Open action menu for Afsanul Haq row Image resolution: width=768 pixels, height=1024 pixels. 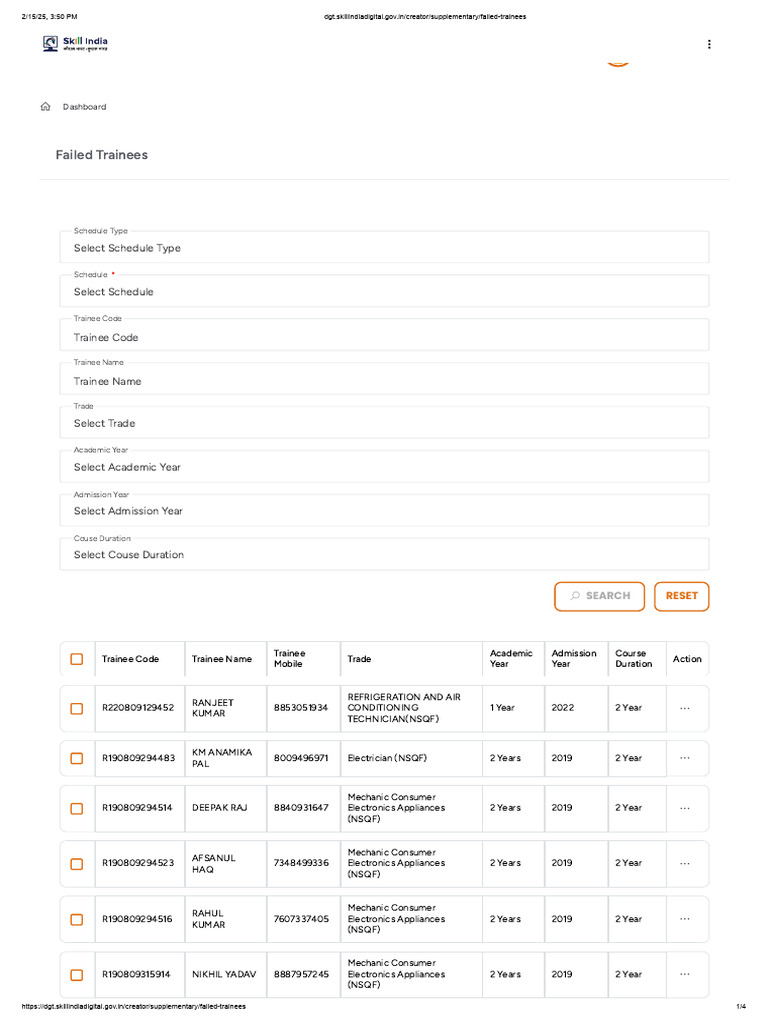tap(685, 863)
